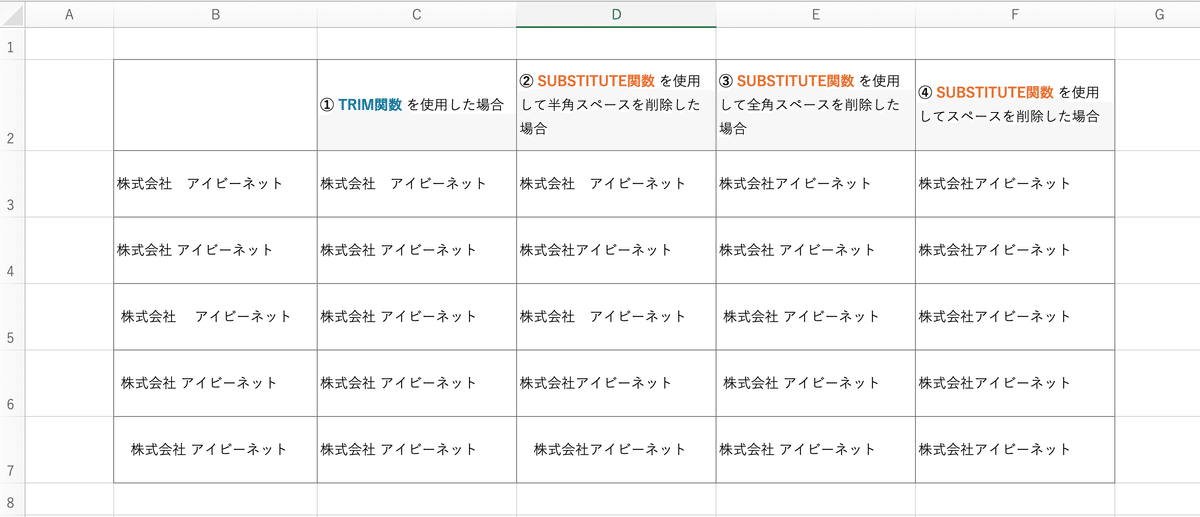This screenshot has height=517, width=1200.
Task: Select row 6 header
Action: (x=12, y=383)
